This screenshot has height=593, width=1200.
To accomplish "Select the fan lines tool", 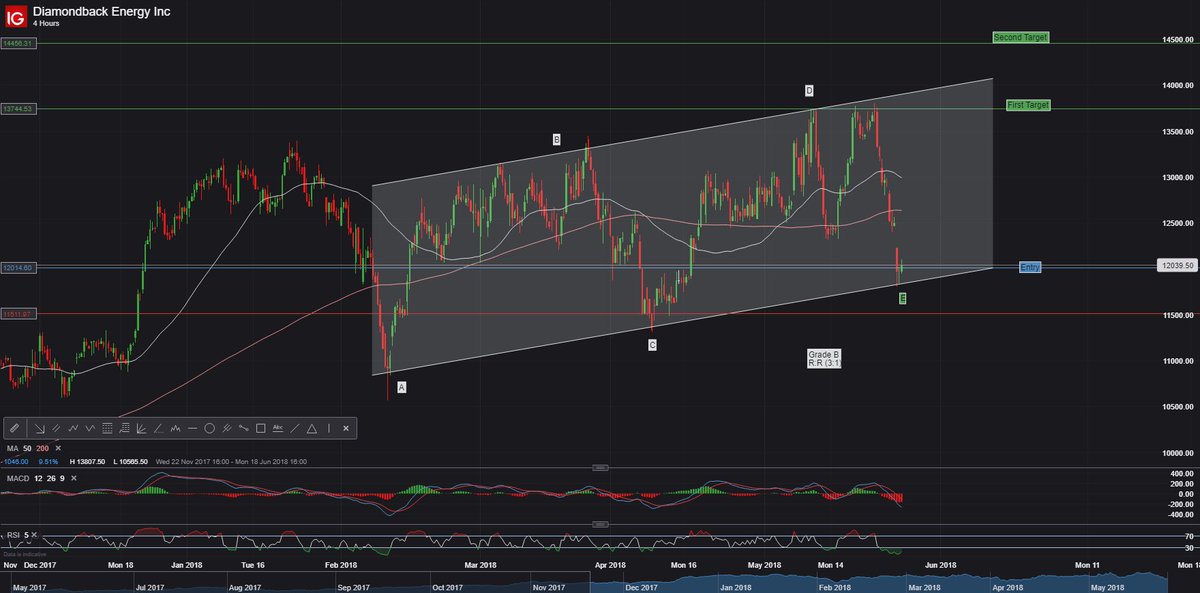I will (x=141, y=428).
